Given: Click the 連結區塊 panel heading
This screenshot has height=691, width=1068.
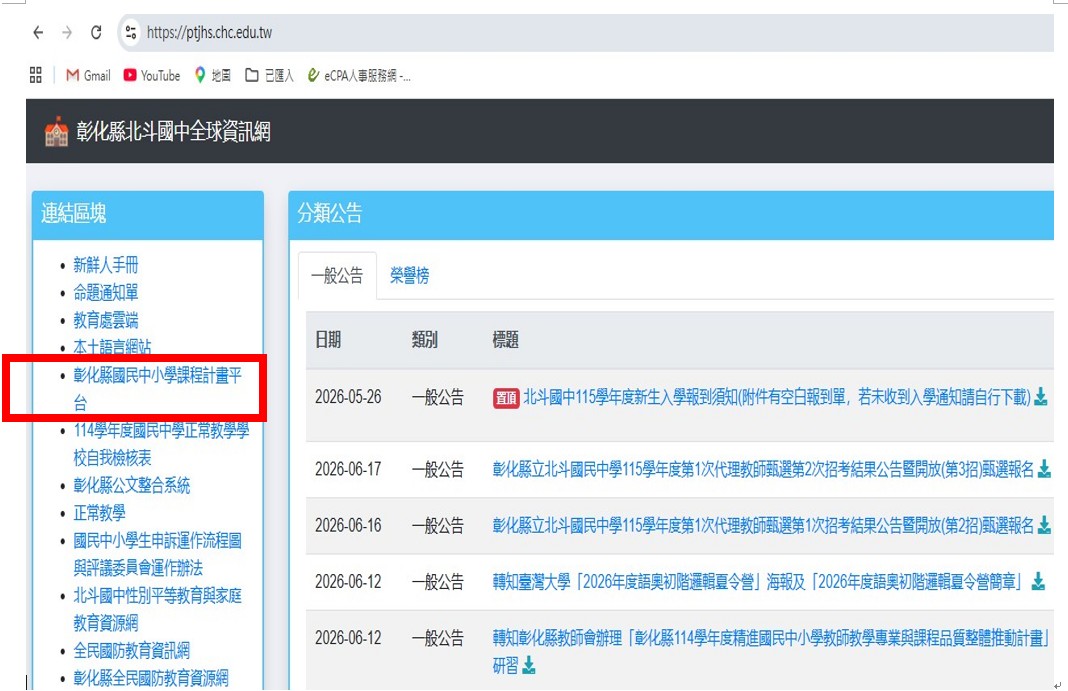Looking at the screenshot, I should (74, 214).
